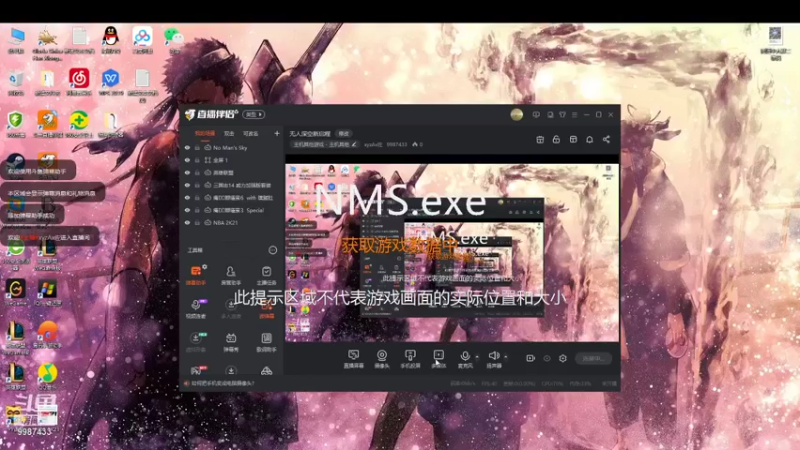Select the Live Screen monitor source icon
The image size is (800, 450).
[x=353, y=356]
